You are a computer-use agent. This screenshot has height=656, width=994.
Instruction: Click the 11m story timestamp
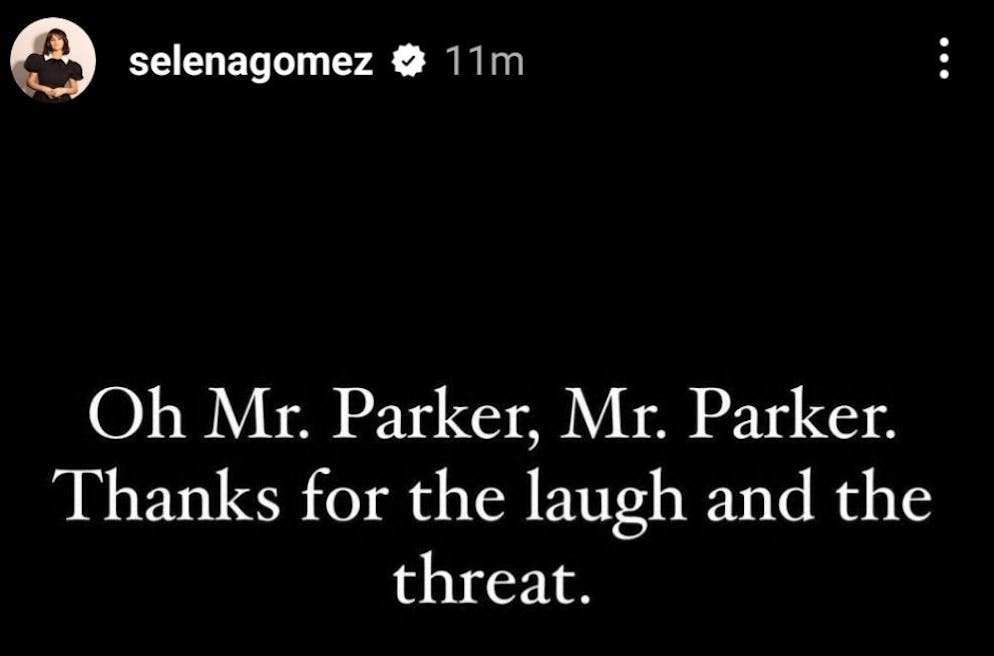(x=484, y=62)
